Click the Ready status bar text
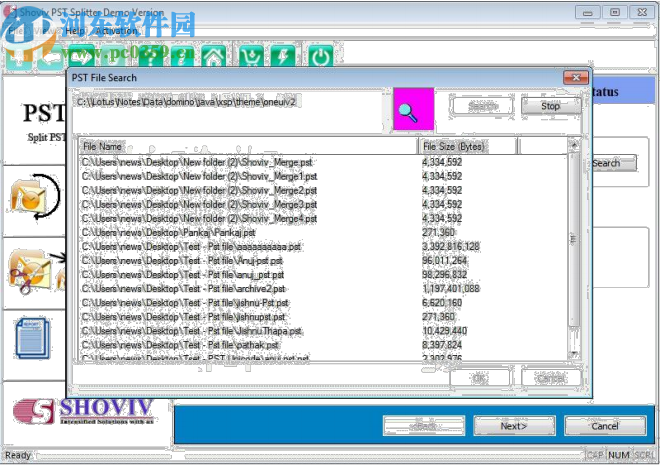This screenshot has width=661, height=475. 18,455
